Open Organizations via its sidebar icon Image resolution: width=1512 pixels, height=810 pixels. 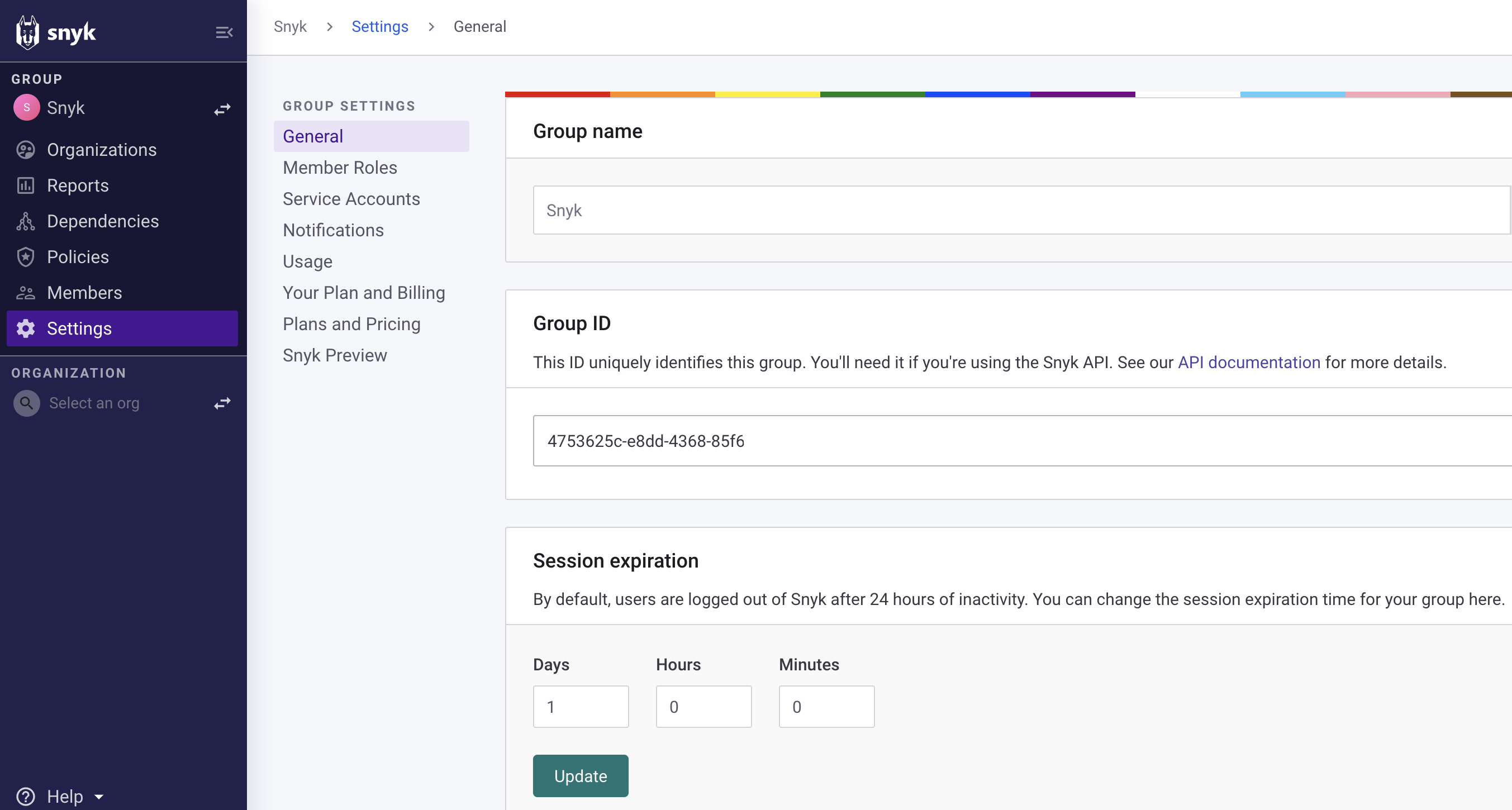[26, 150]
